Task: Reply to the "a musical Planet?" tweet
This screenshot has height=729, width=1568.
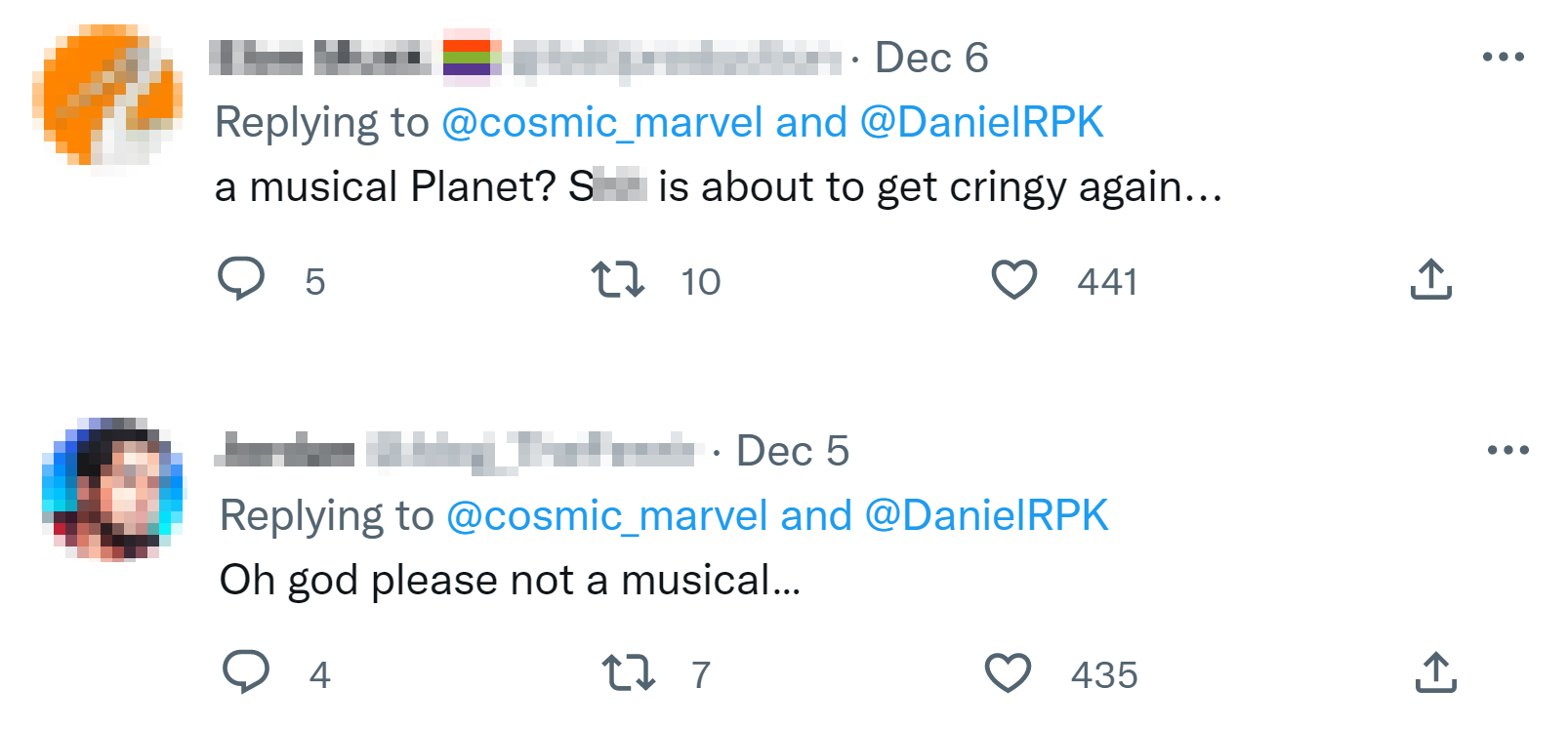Action: [241, 279]
